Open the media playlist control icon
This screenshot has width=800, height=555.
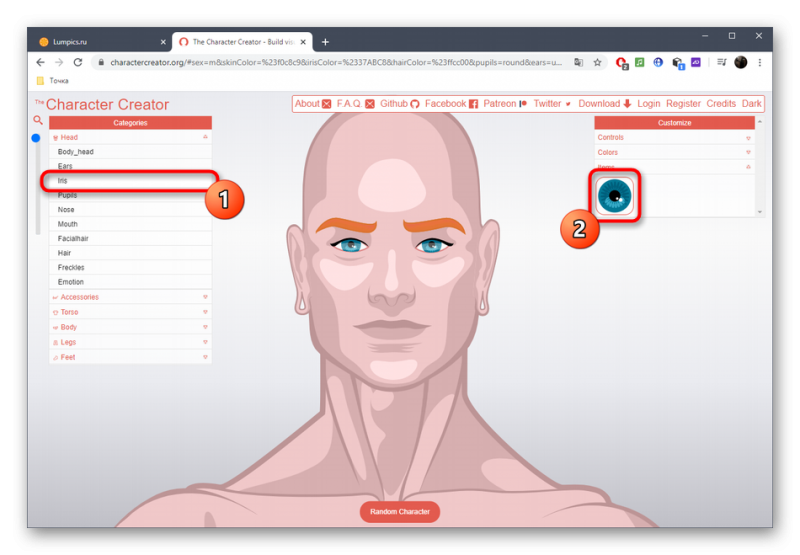[721, 62]
